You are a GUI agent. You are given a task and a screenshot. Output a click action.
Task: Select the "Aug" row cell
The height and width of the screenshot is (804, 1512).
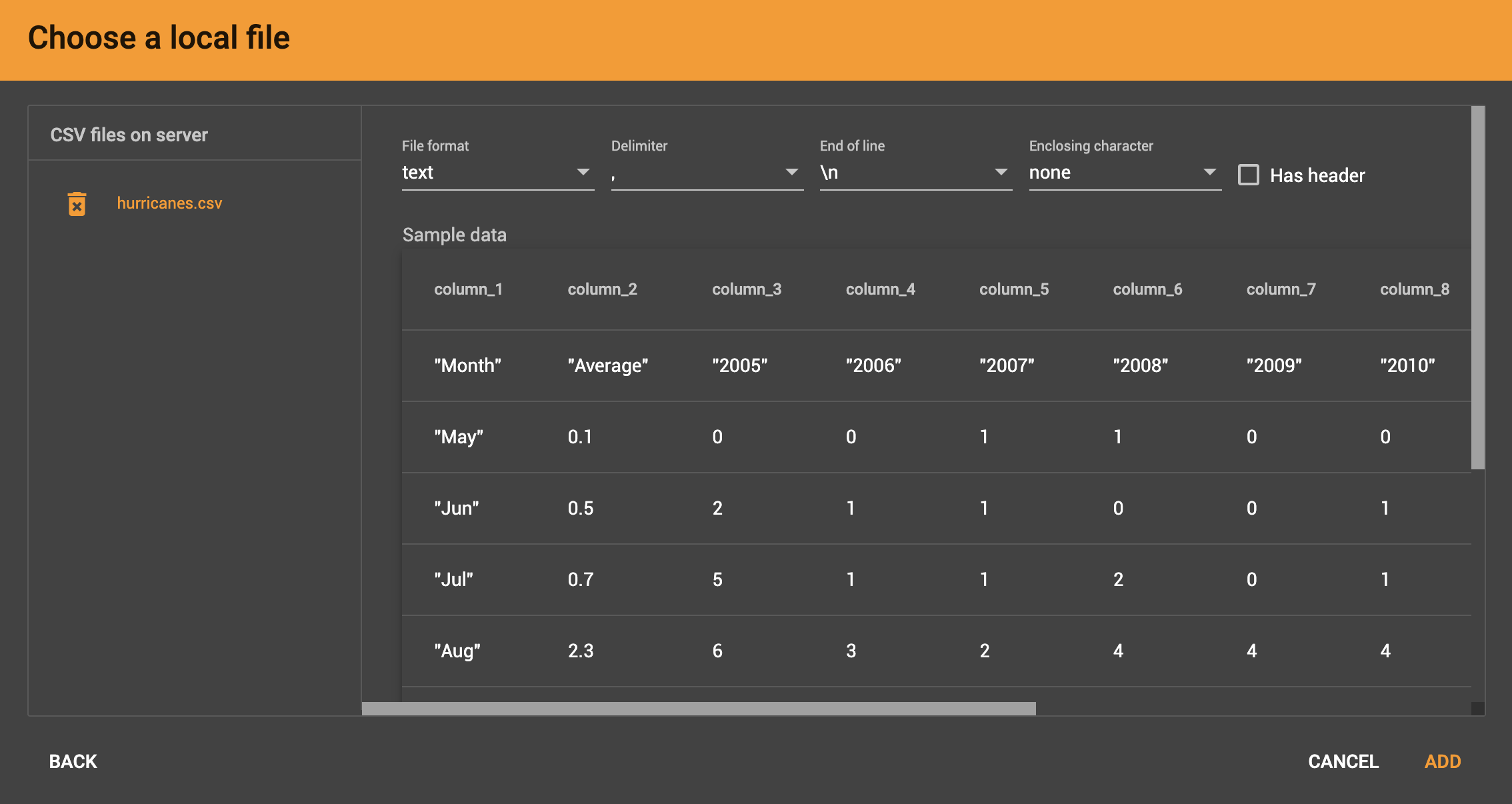click(x=458, y=651)
